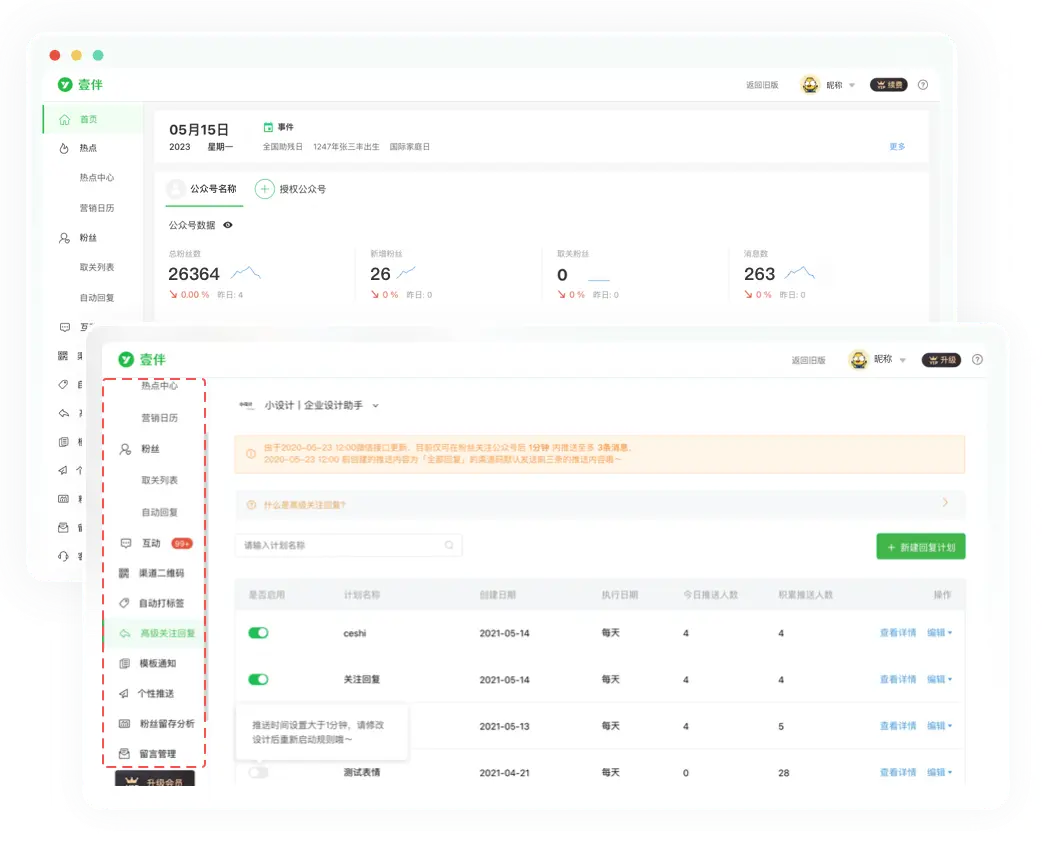
Task: Click the 自动打标签 tag sidebar icon
Action: coord(124,603)
